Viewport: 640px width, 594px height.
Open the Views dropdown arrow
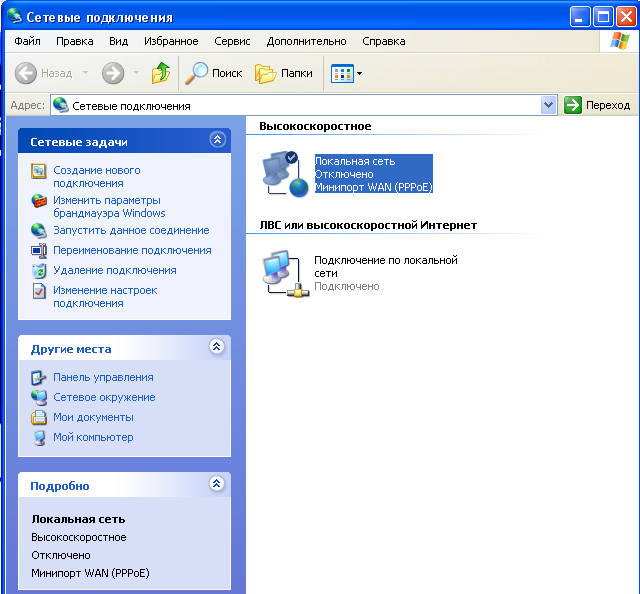[359, 73]
